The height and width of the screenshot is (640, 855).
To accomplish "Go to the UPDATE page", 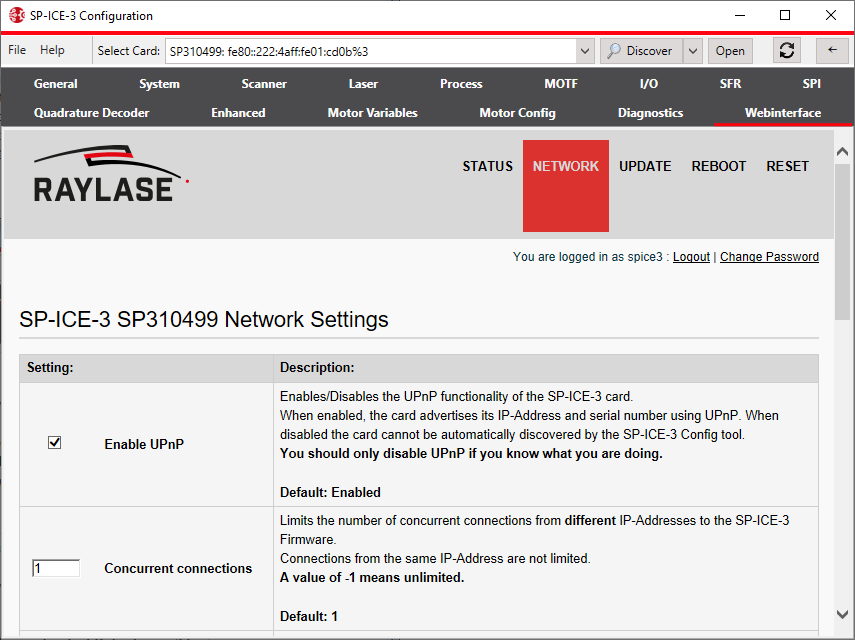I will click(645, 166).
